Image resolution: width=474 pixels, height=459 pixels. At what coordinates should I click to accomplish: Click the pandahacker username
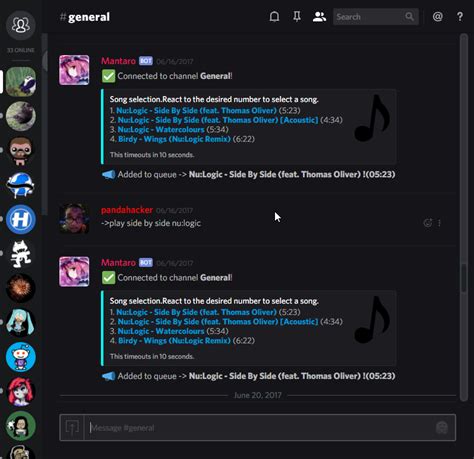click(x=127, y=210)
